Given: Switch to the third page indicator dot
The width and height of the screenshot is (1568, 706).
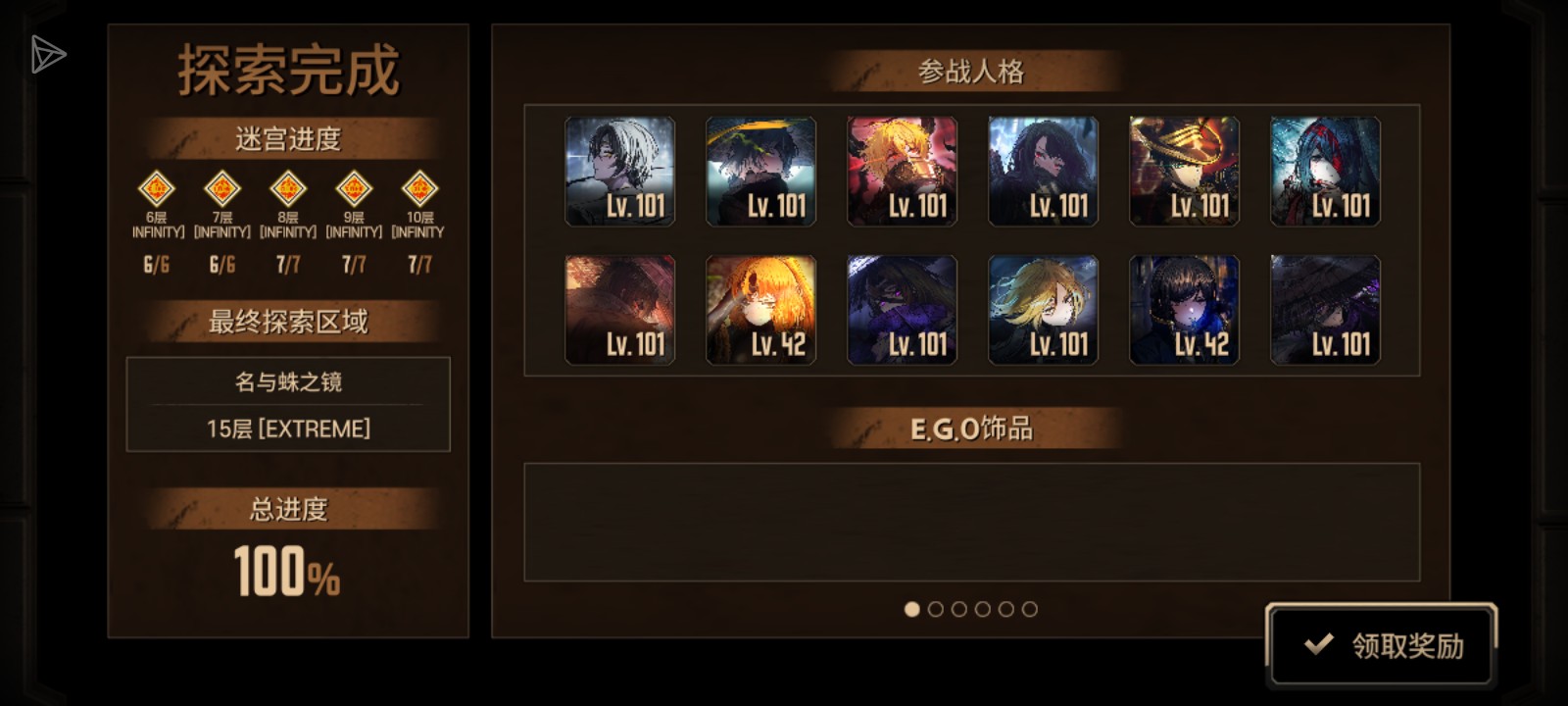Looking at the screenshot, I should (x=958, y=609).
